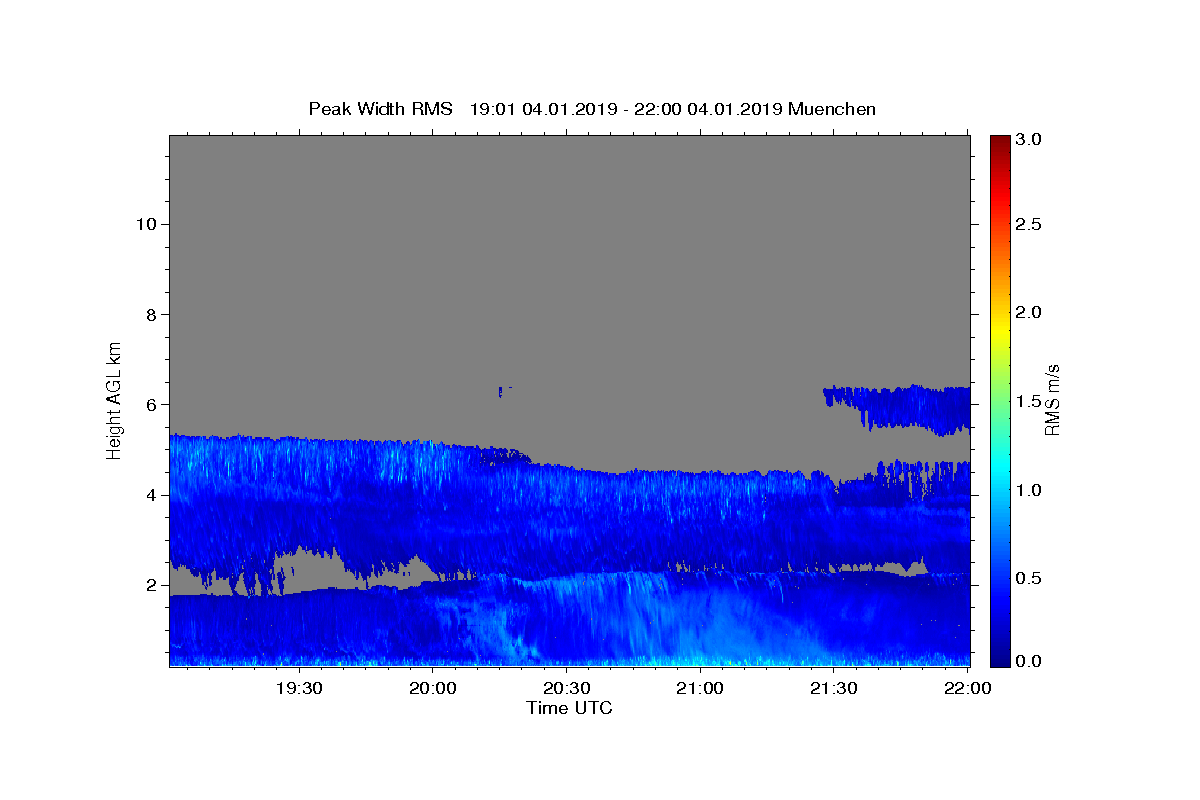Click the "3.0" colorbar value

1030,140
